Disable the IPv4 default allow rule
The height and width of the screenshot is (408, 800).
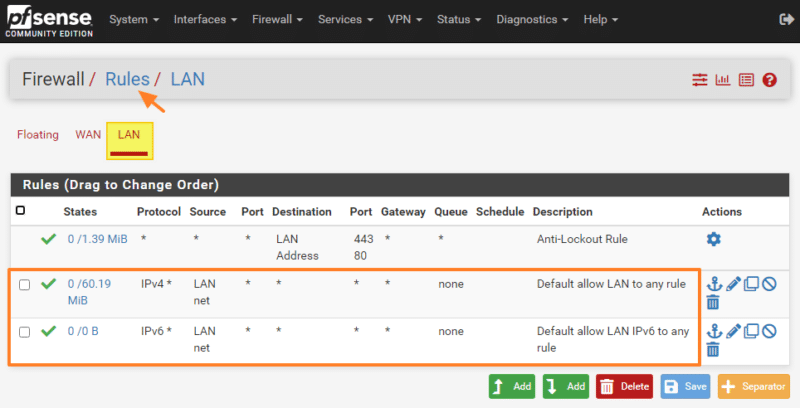pyautogui.click(x=769, y=284)
